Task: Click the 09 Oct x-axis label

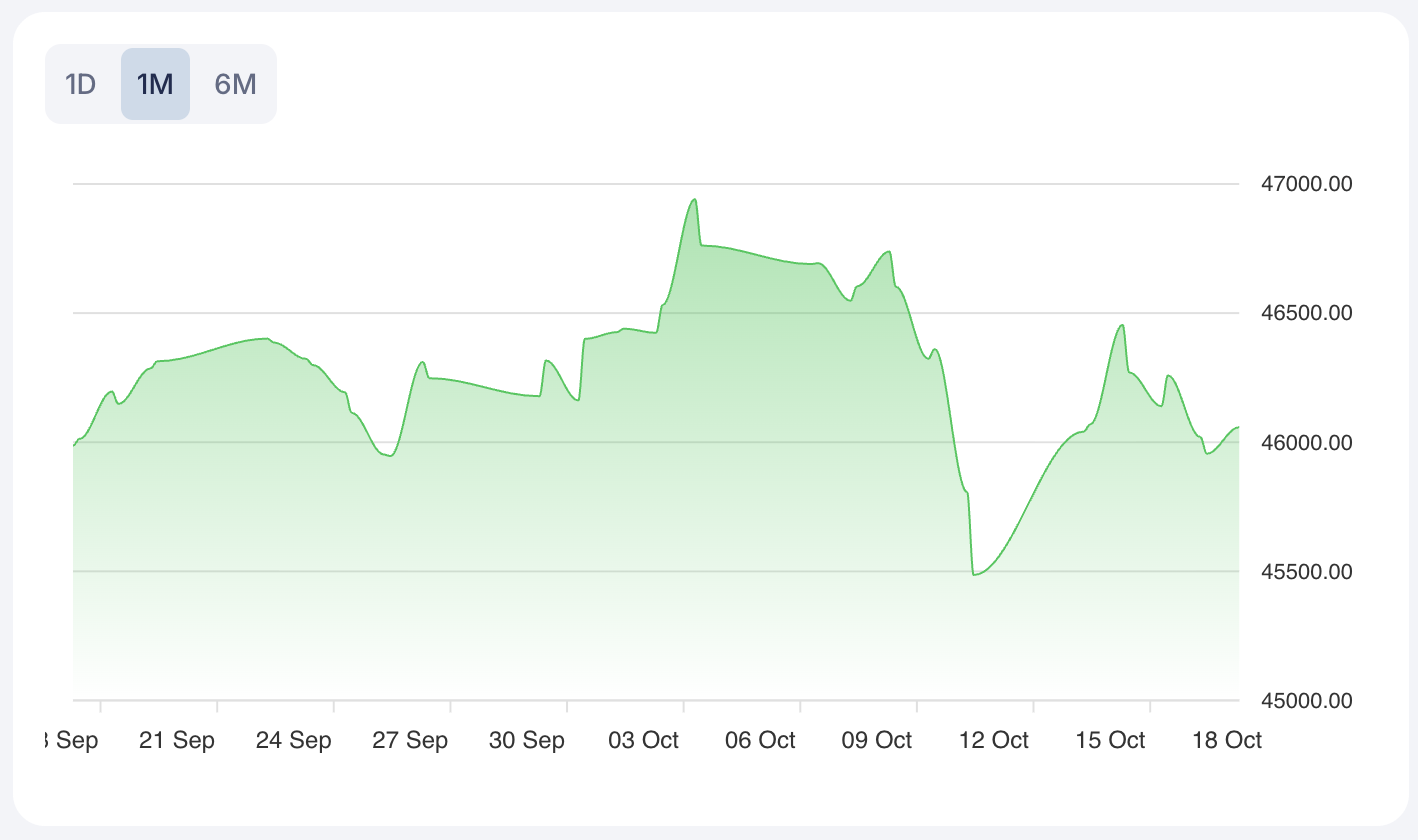Action: pyautogui.click(x=877, y=740)
